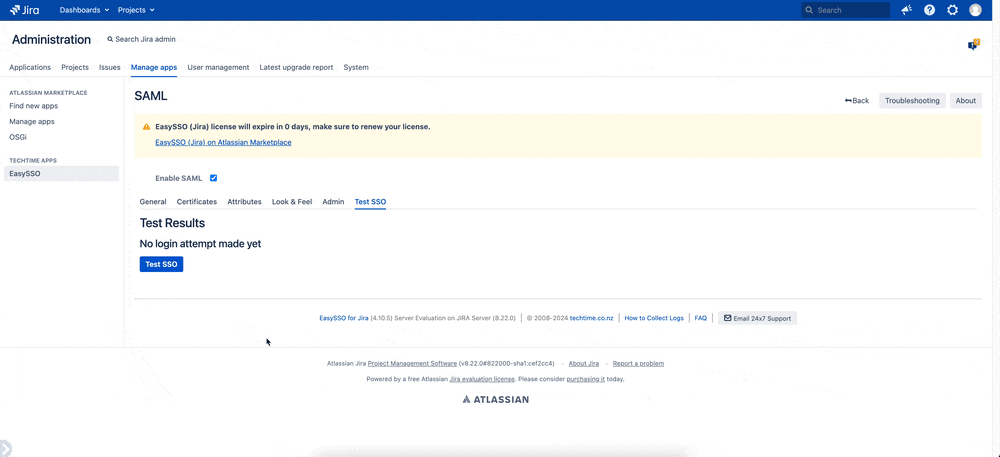Go Back using the Back link
Image resolution: width=1000 pixels, height=457 pixels.
(857, 101)
